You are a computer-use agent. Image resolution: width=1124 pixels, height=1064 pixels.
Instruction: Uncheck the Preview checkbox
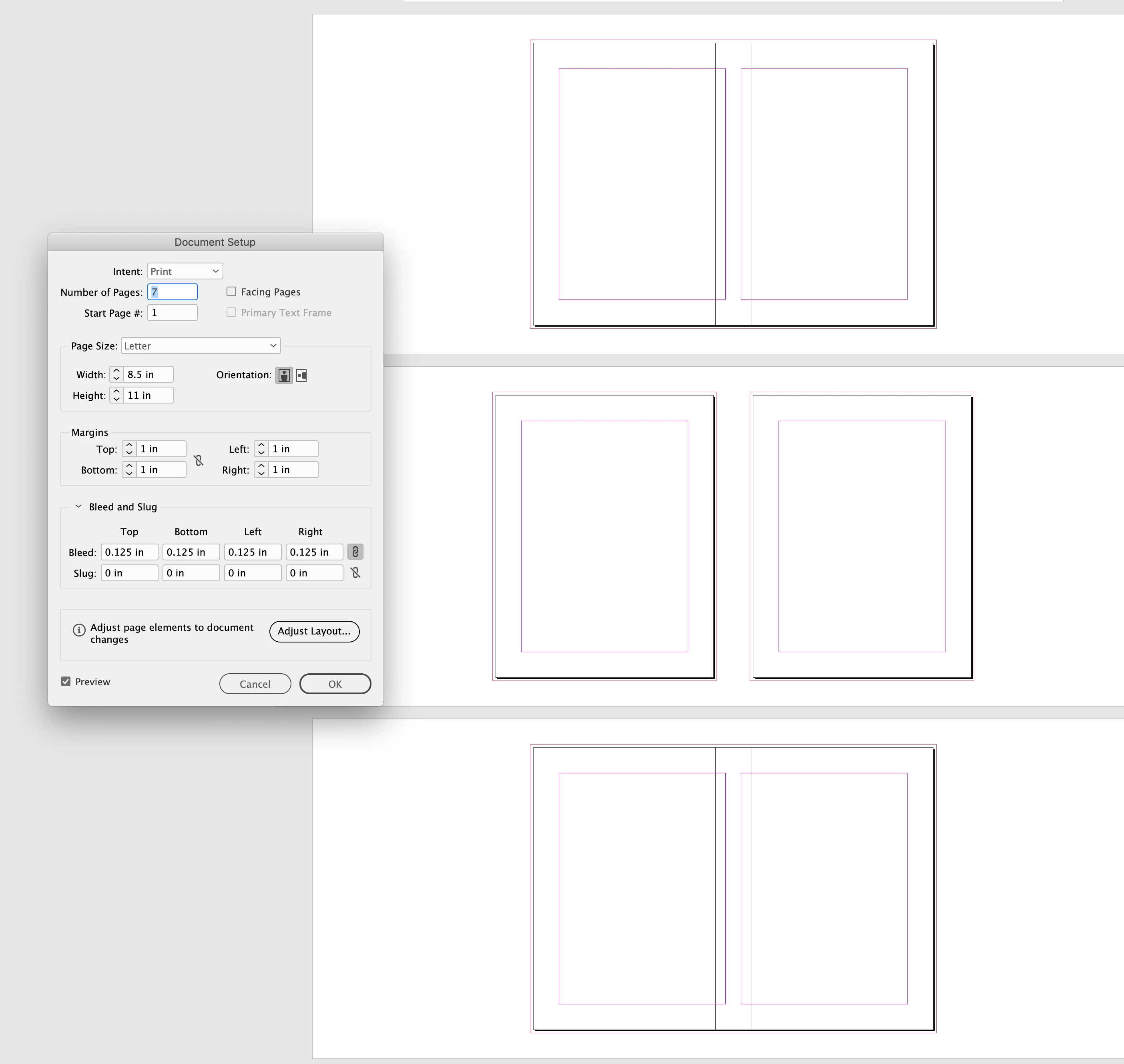tap(66, 682)
